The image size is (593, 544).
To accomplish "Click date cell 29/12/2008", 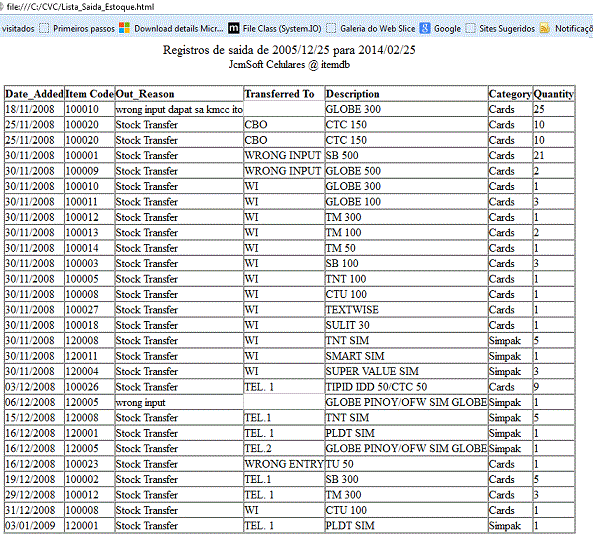I will (x=34, y=495).
